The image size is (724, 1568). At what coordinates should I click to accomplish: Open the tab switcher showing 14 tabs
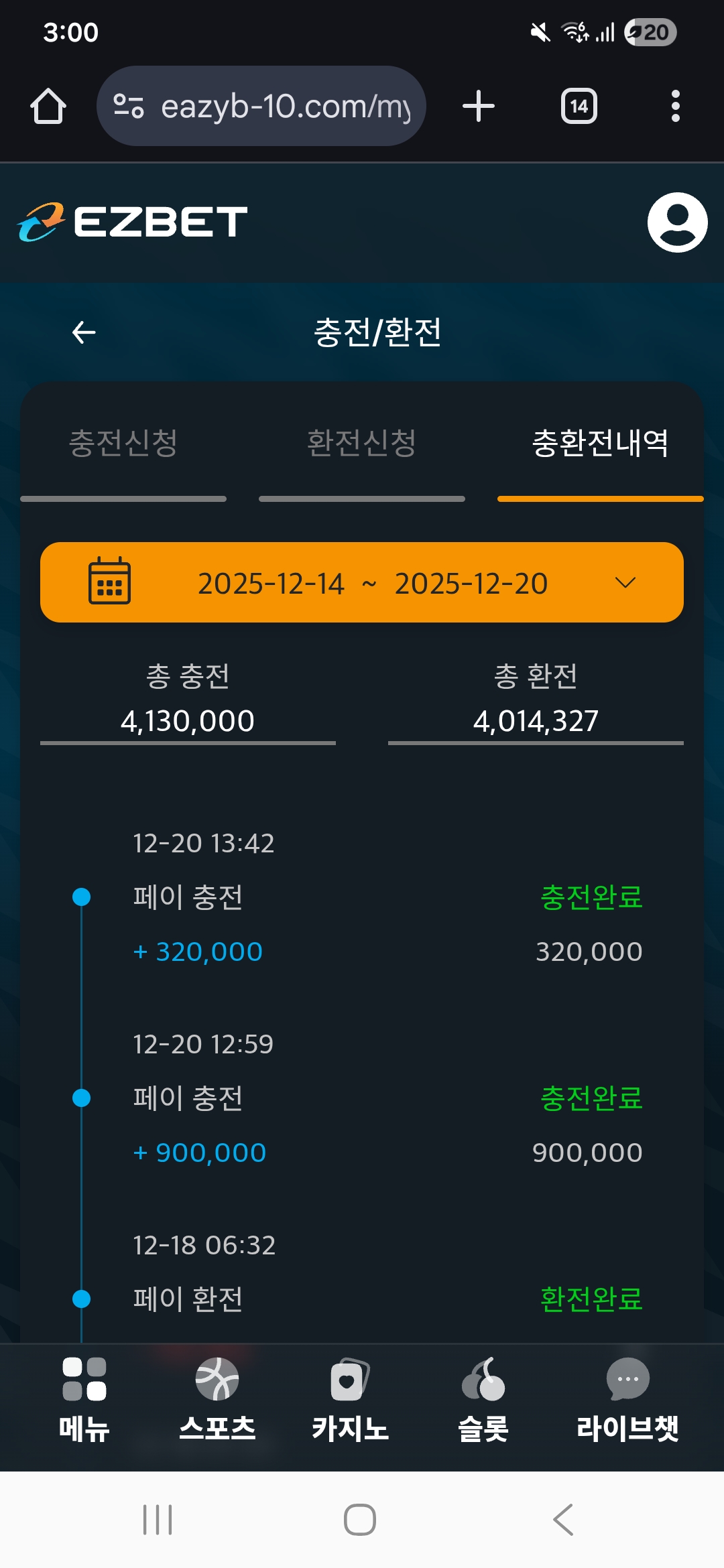pyautogui.click(x=579, y=107)
